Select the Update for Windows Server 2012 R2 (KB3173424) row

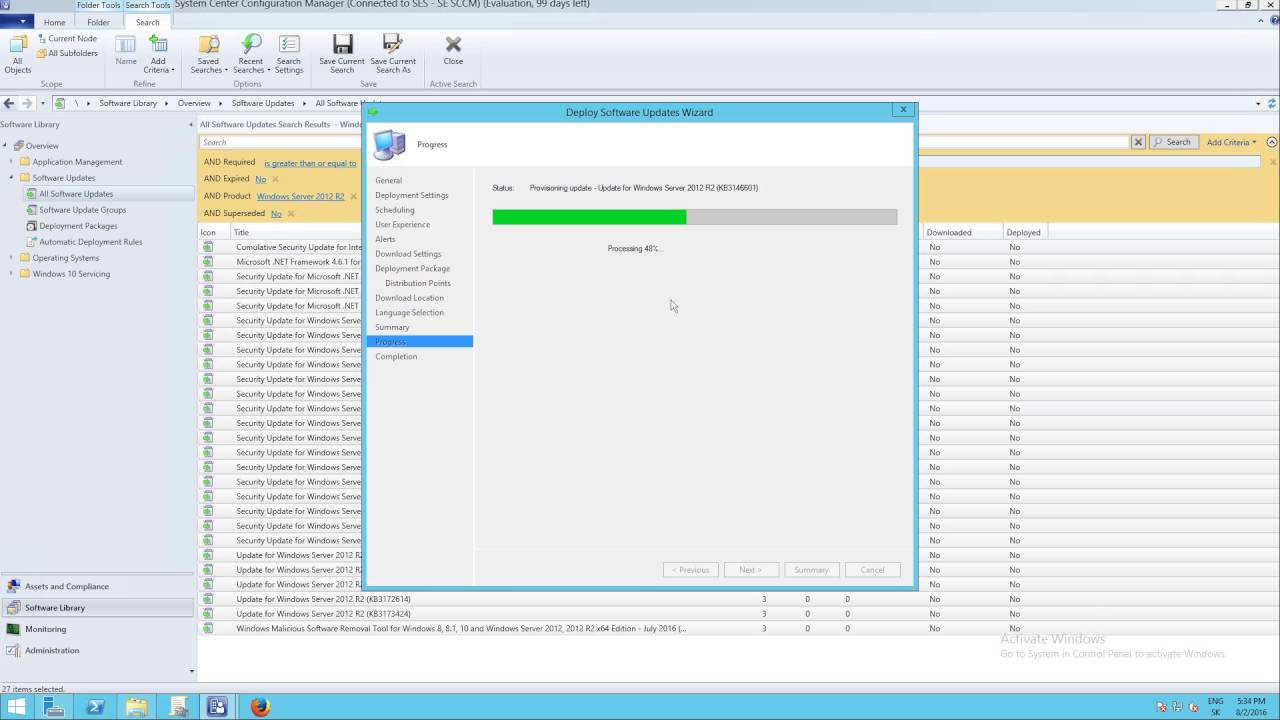(738, 614)
